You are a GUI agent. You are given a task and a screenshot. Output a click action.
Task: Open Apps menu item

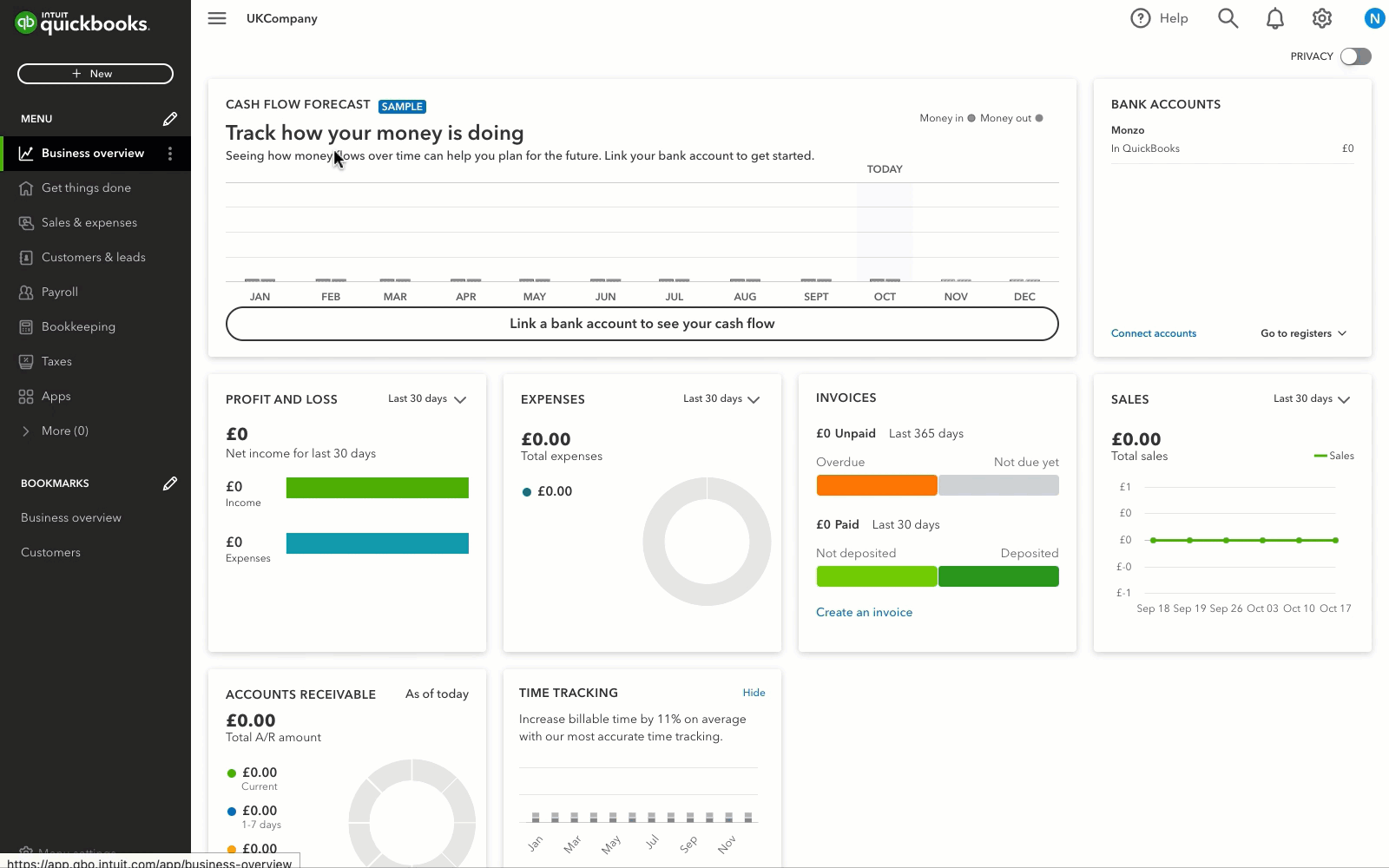[95, 397]
